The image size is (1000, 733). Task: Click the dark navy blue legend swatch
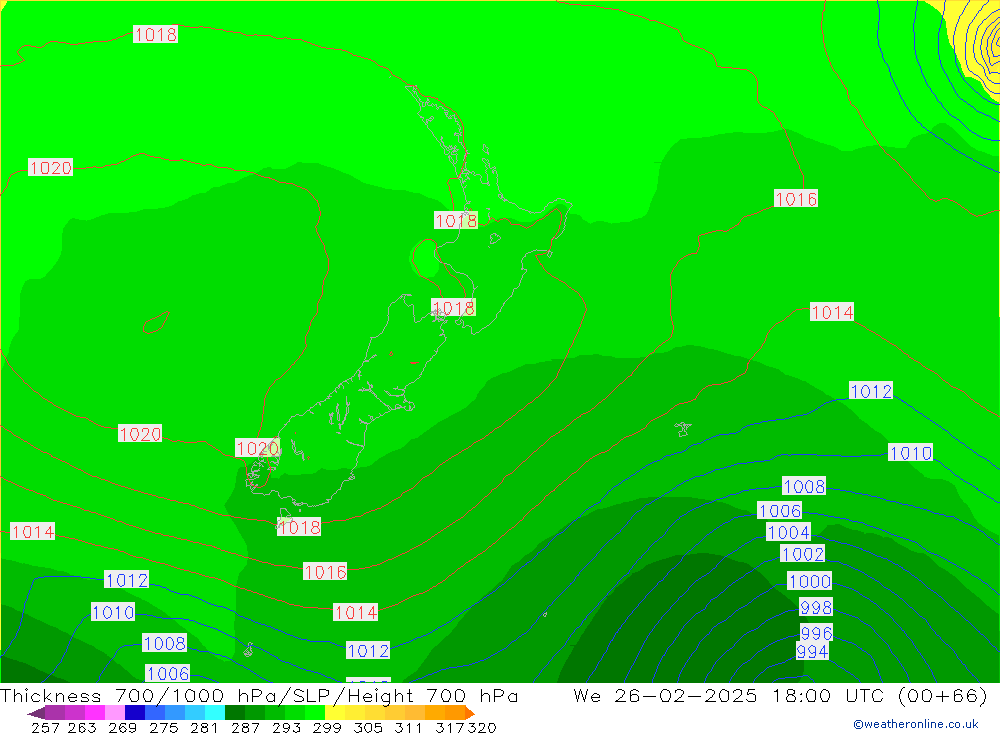coord(135,712)
